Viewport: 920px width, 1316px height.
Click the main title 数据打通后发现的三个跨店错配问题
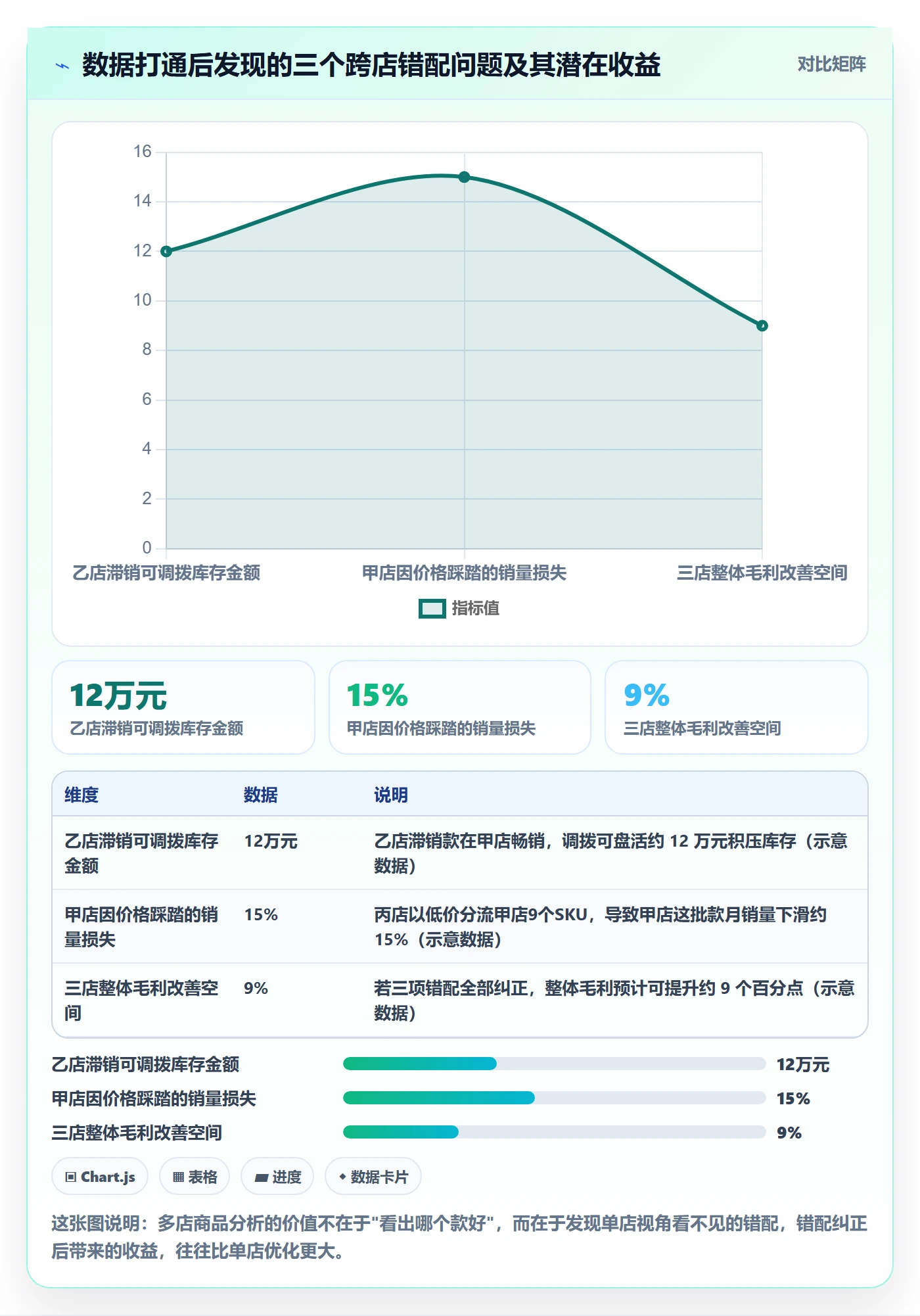click(x=371, y=65)
